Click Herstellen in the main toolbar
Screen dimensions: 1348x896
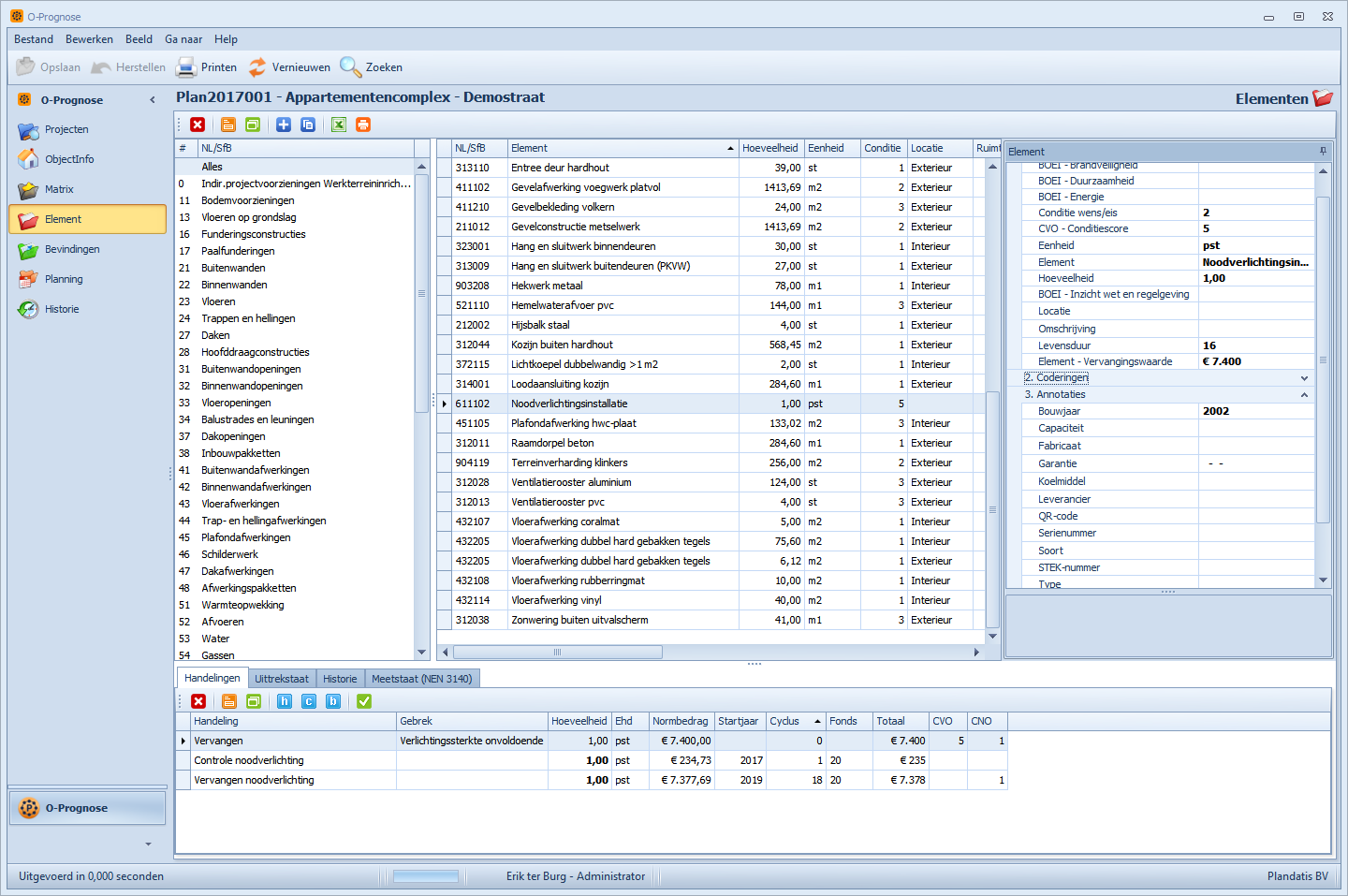pyautogui.click(x=128, y=67)
